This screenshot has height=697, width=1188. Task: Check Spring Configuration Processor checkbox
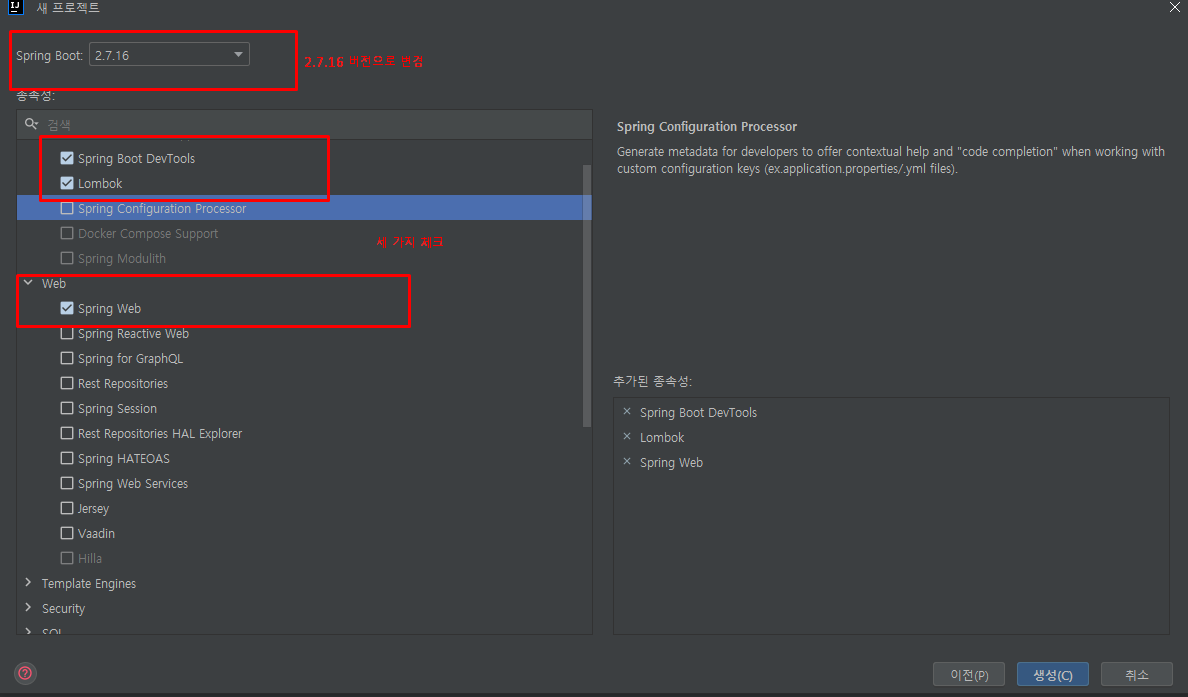(67, 208)
